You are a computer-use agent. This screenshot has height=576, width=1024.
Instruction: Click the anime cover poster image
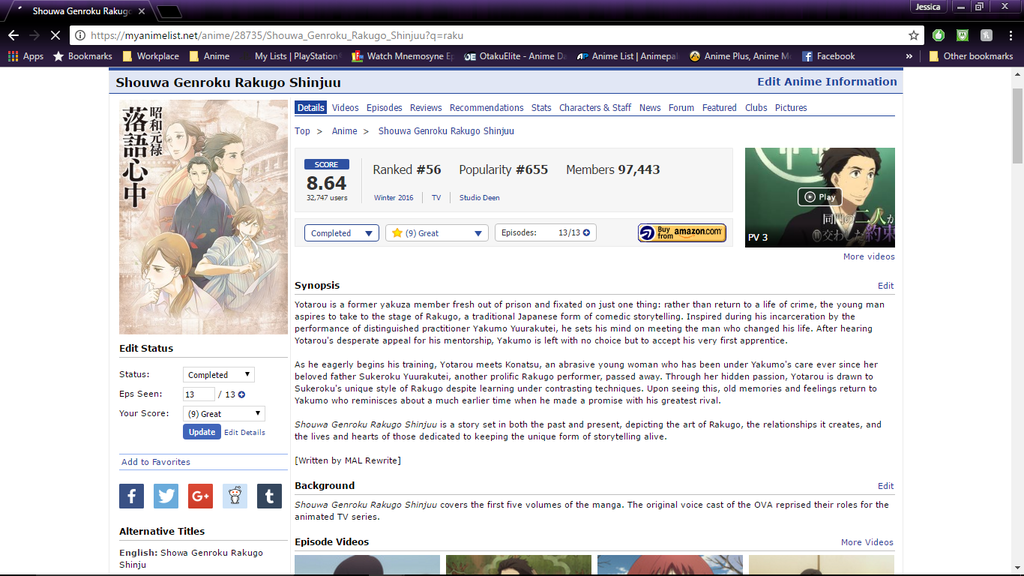pyautogui.click(x=203, y=217)
